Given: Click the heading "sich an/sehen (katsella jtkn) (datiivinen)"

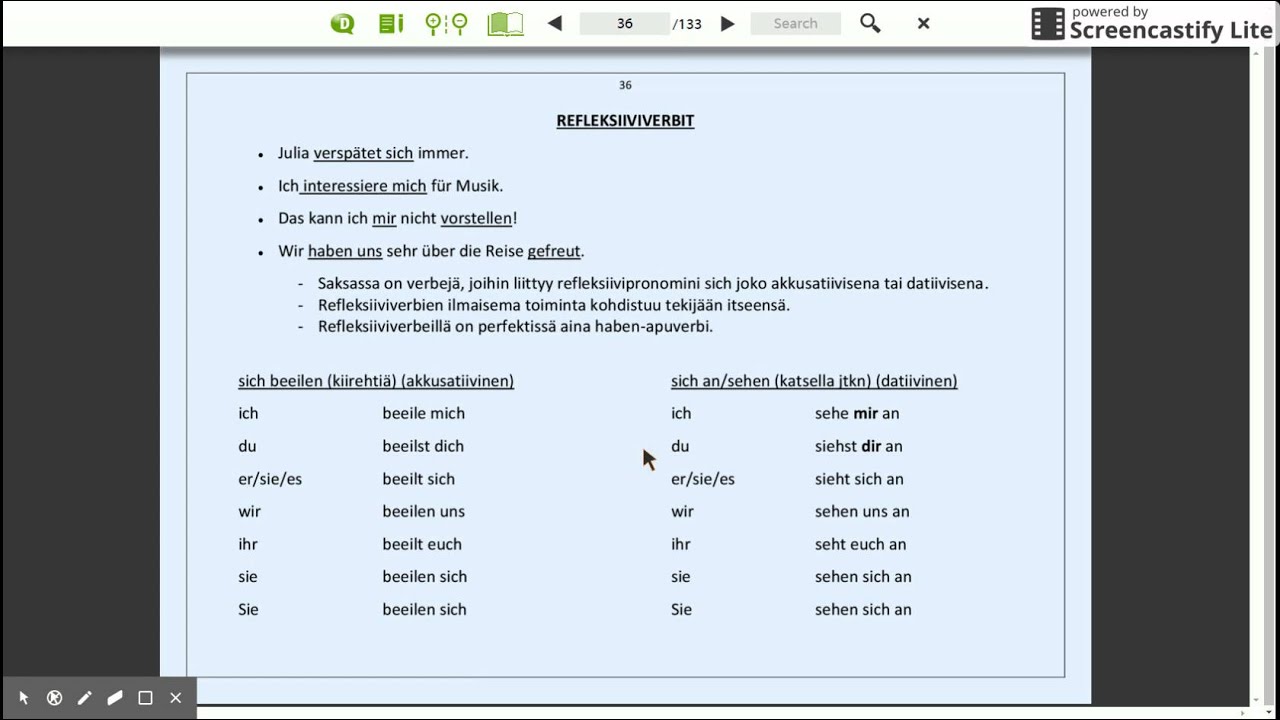Looking at the screenshot, I should 814,381.
